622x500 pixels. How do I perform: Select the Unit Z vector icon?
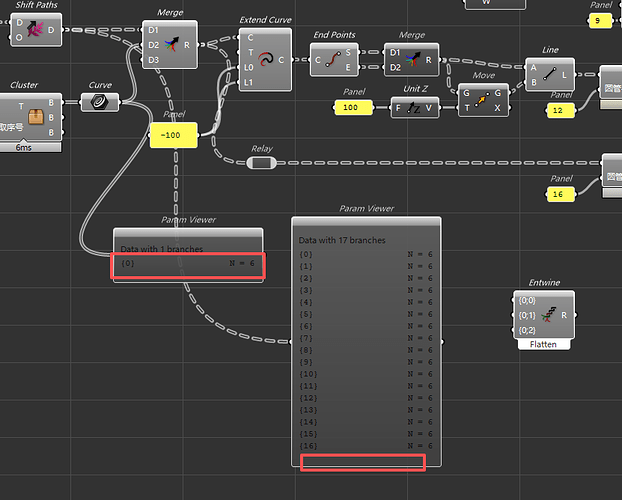(x=411, y=107)
